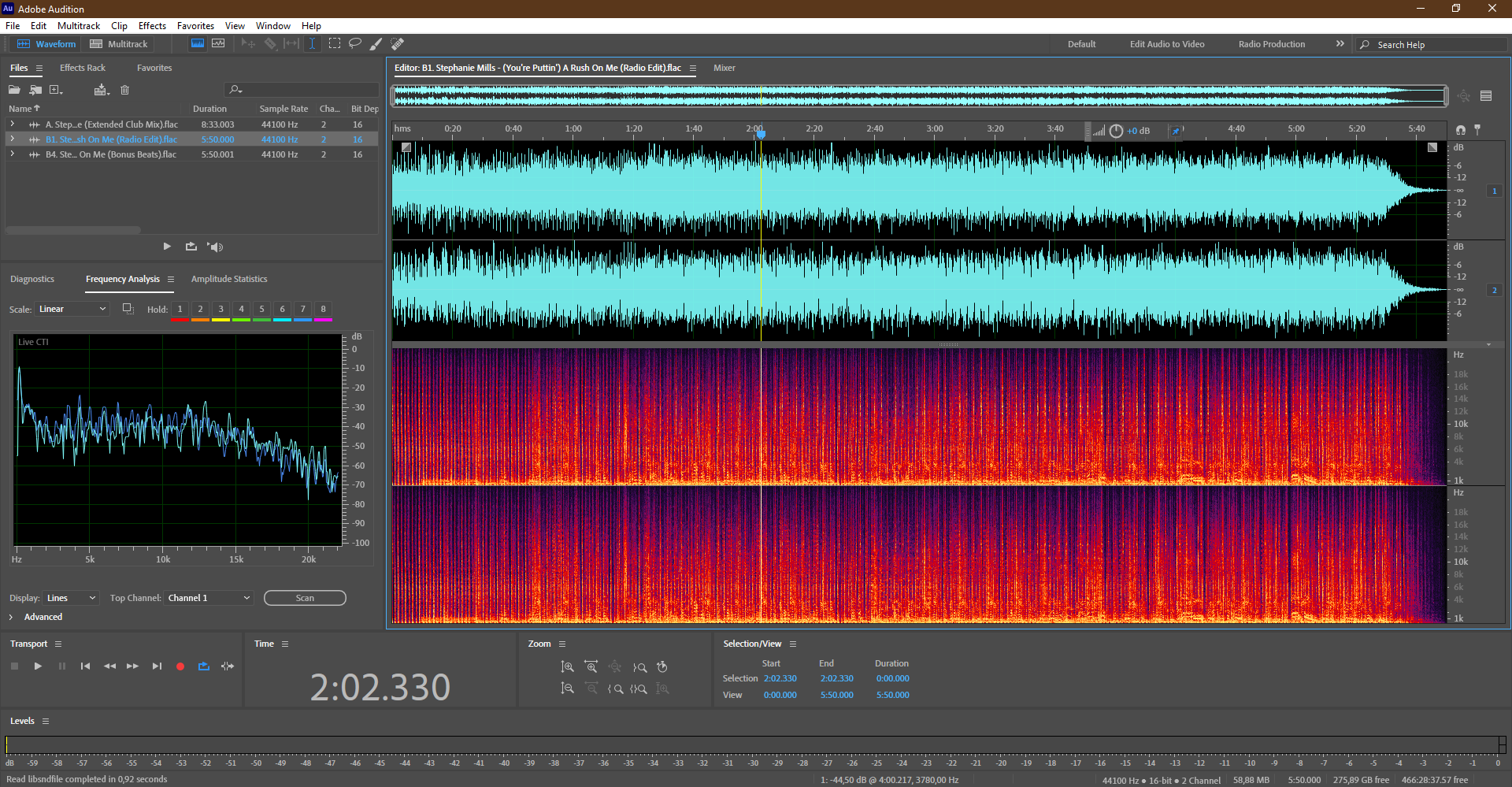This screenshot has width=1512, height=787.
Task: Pick the Spot Healing Brush tool
Action: (x=398, y=44)
